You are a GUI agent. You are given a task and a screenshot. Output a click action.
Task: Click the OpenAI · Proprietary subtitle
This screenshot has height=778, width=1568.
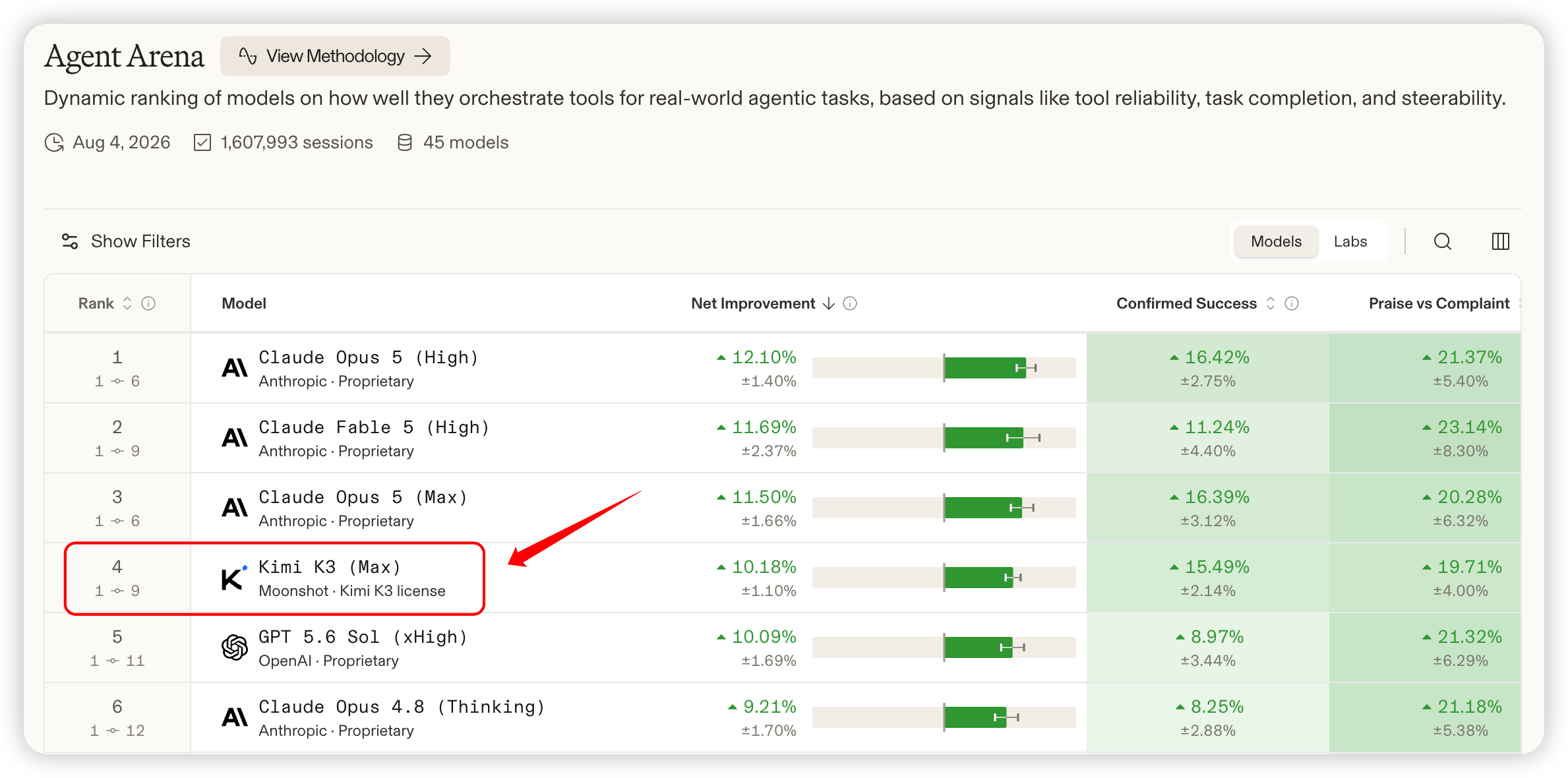328,661
